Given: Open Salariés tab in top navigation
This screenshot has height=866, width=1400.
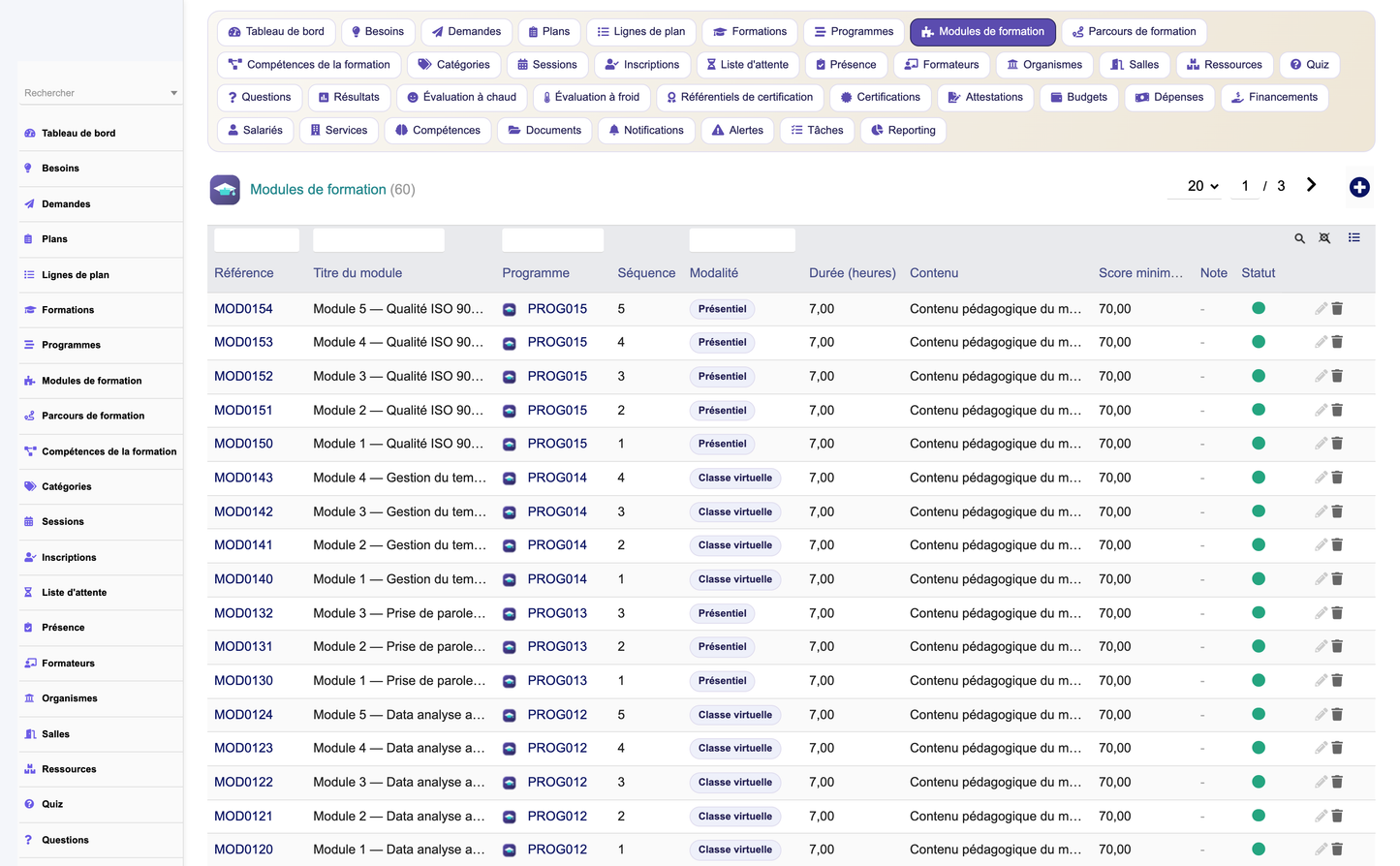Looking at the screenshot, I should (255, 130).
